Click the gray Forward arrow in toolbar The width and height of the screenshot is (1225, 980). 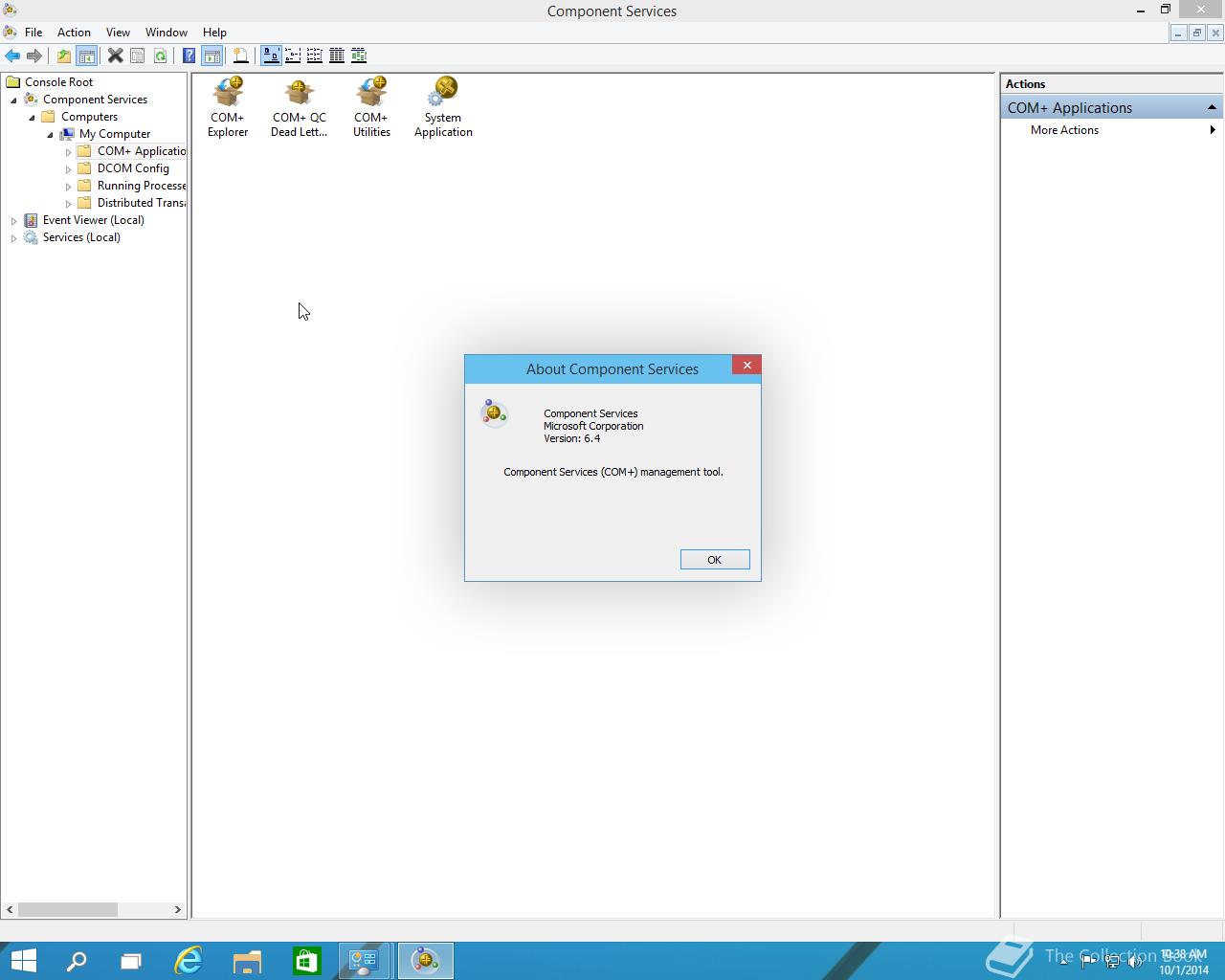pos(34,56)
